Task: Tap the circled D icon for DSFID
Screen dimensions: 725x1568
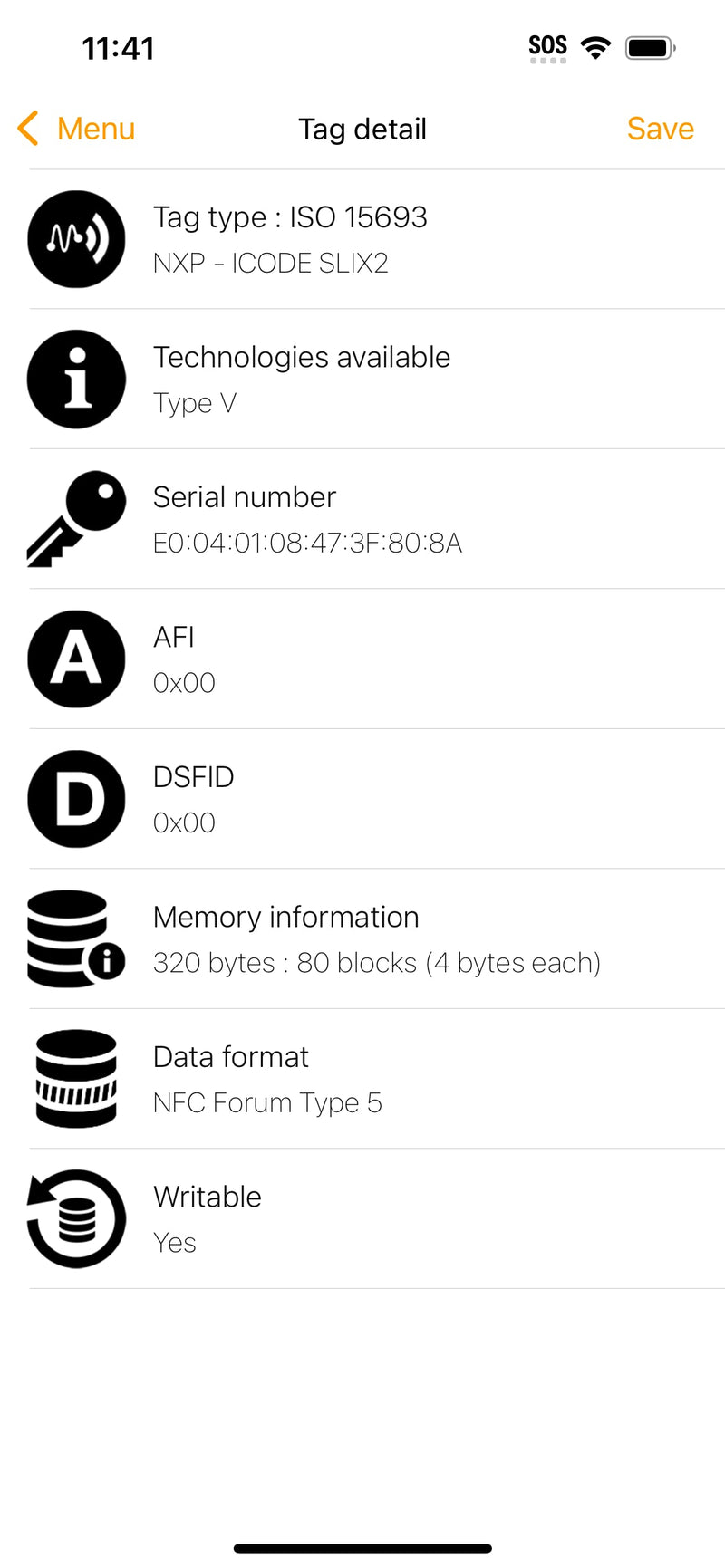Action: pyautogui.click(x=76, y=799)
